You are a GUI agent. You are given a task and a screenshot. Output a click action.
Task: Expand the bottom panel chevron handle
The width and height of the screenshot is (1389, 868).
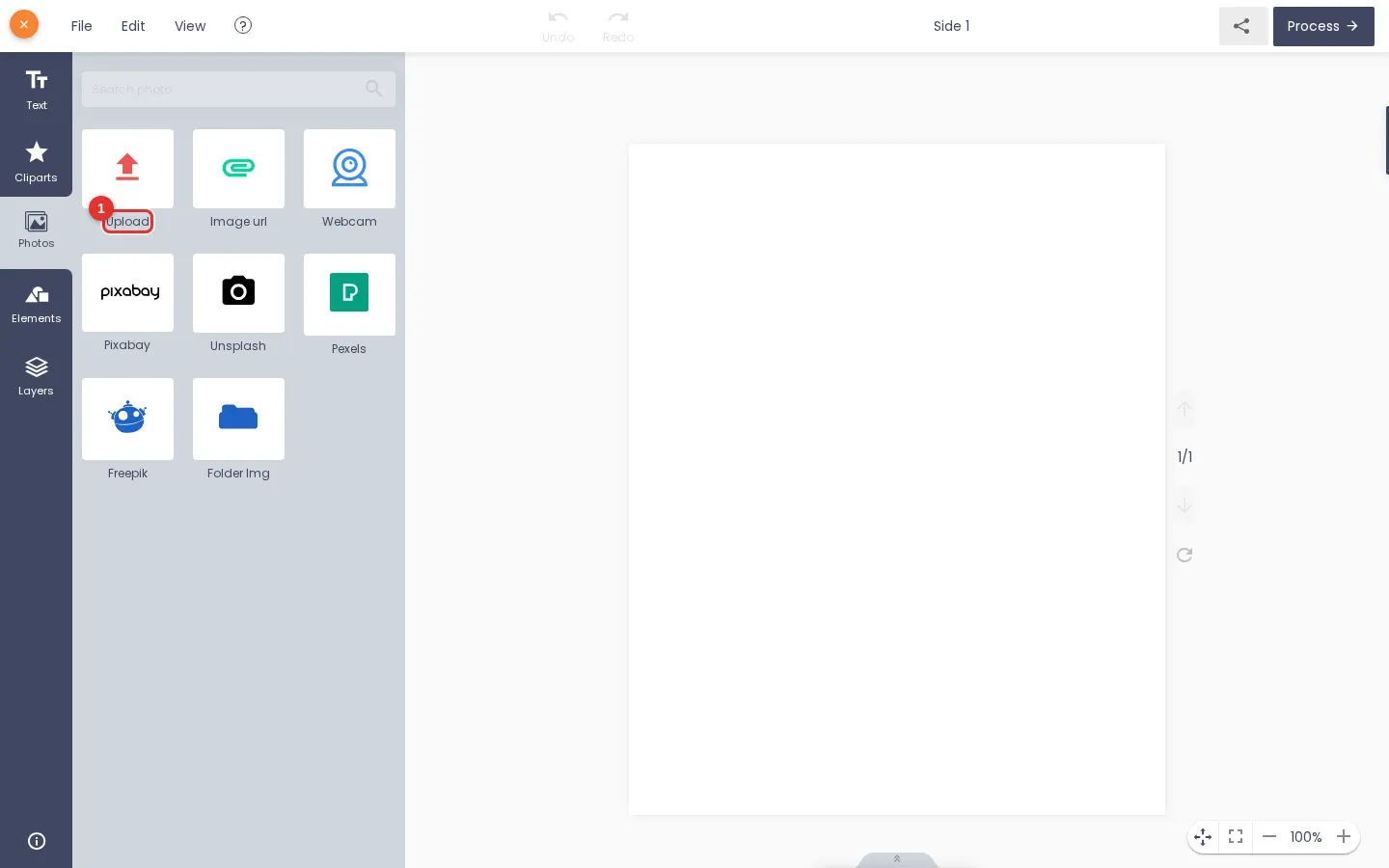[x=897, y=859]
